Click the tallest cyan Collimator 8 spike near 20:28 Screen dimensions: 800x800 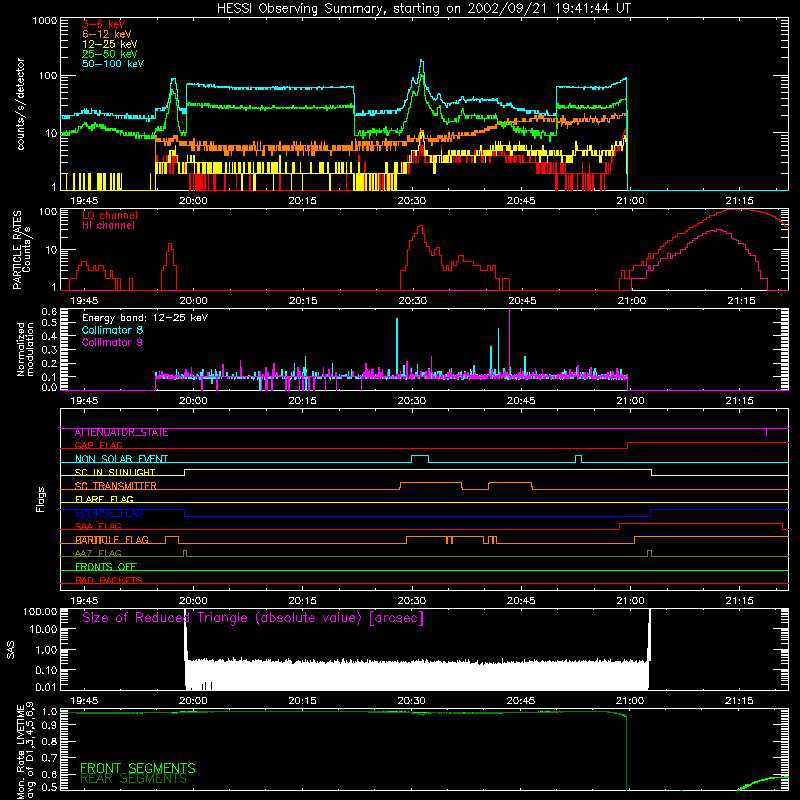point(397,347)
